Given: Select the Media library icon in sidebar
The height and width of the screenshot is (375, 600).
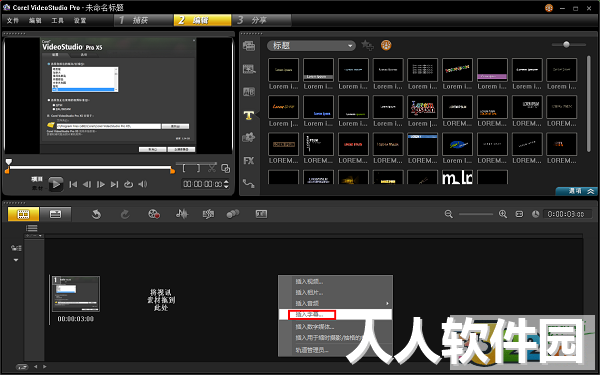Looking at the screenshot, I should [x=249, y=46].
